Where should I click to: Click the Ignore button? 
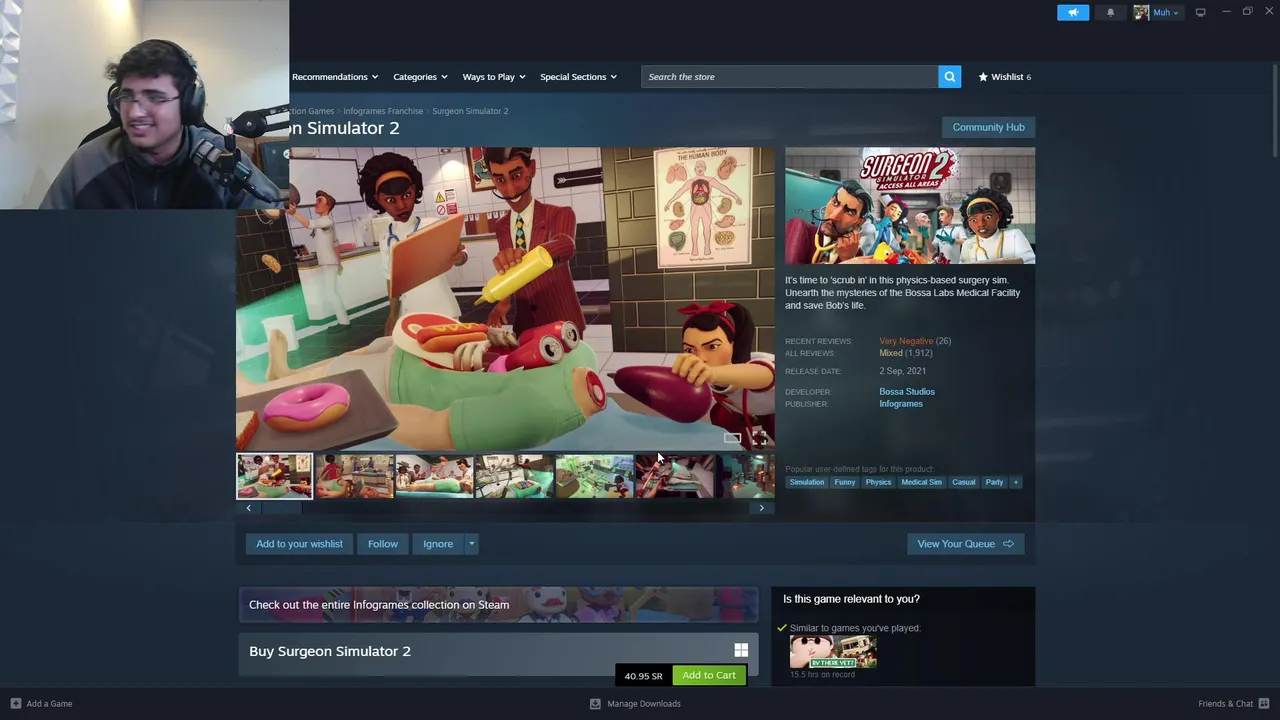pyautogui.click(x=438, y=544)
